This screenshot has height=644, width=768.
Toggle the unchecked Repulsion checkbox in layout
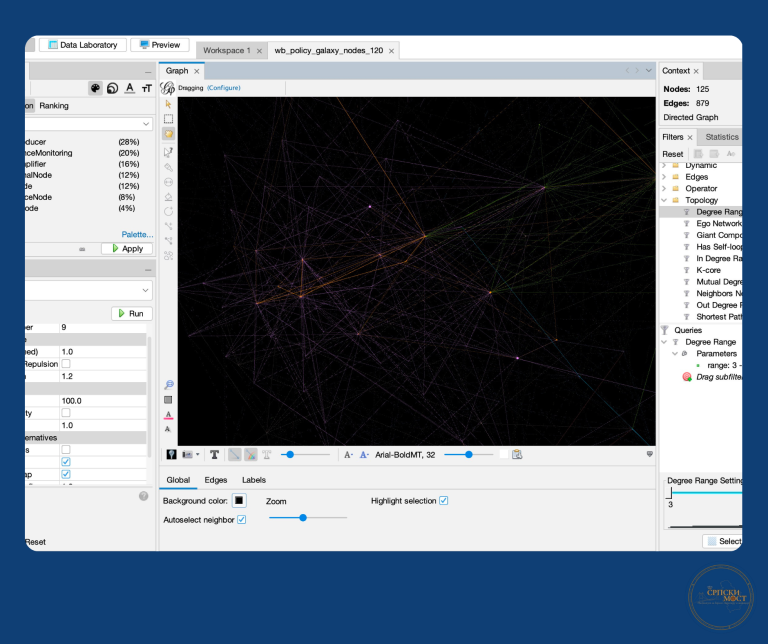point(66,364)
